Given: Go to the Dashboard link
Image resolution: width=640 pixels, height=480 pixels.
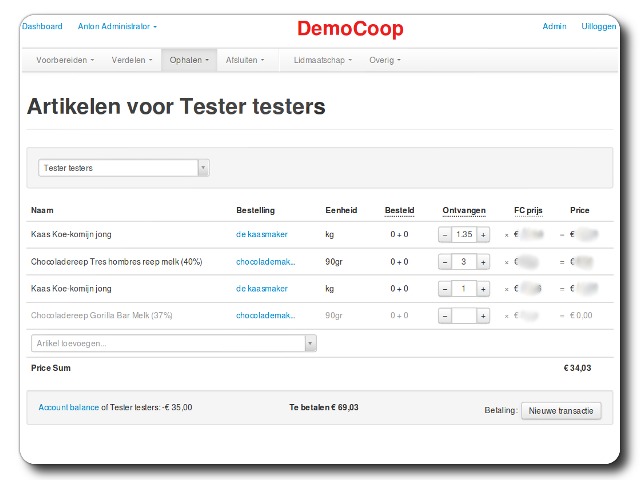Looking at the screenshot, I should tap(42, 26).
